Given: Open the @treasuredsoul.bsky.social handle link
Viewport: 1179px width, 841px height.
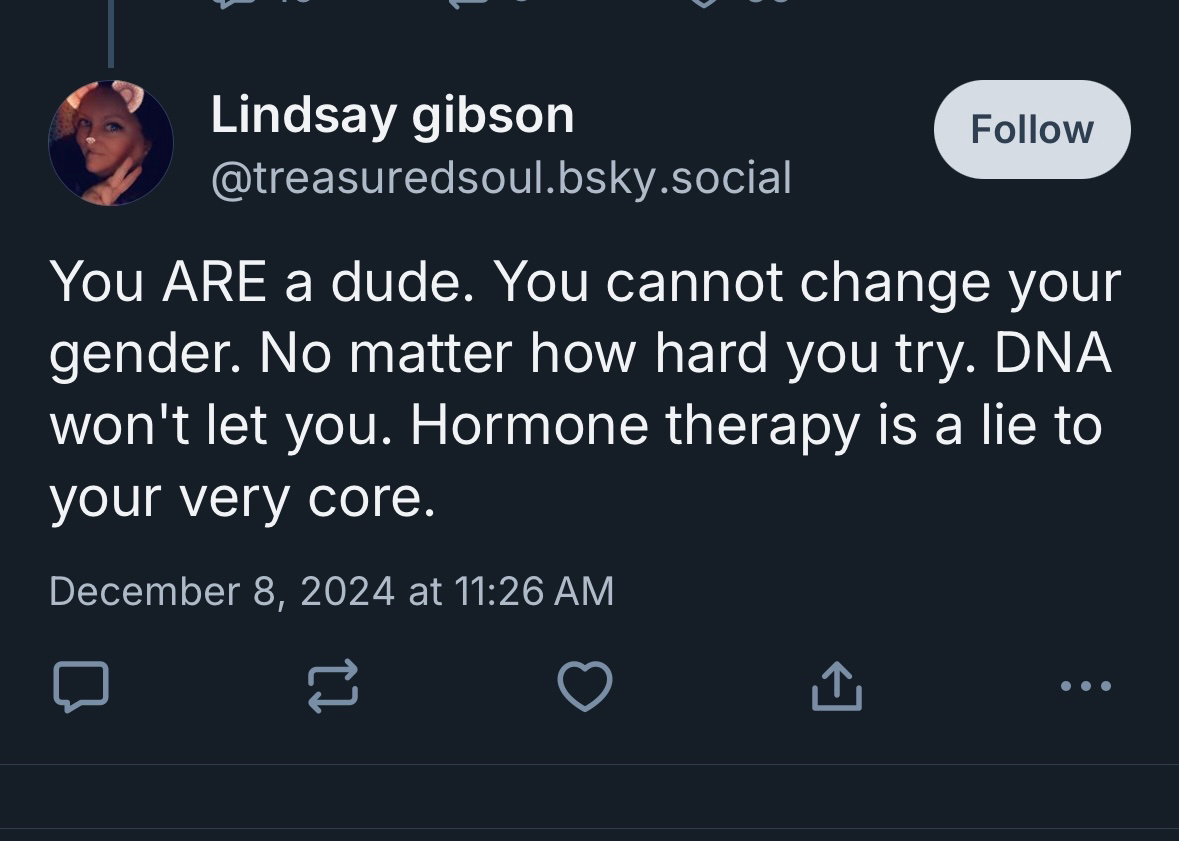Looking at the screenshot, I should 500,178.
